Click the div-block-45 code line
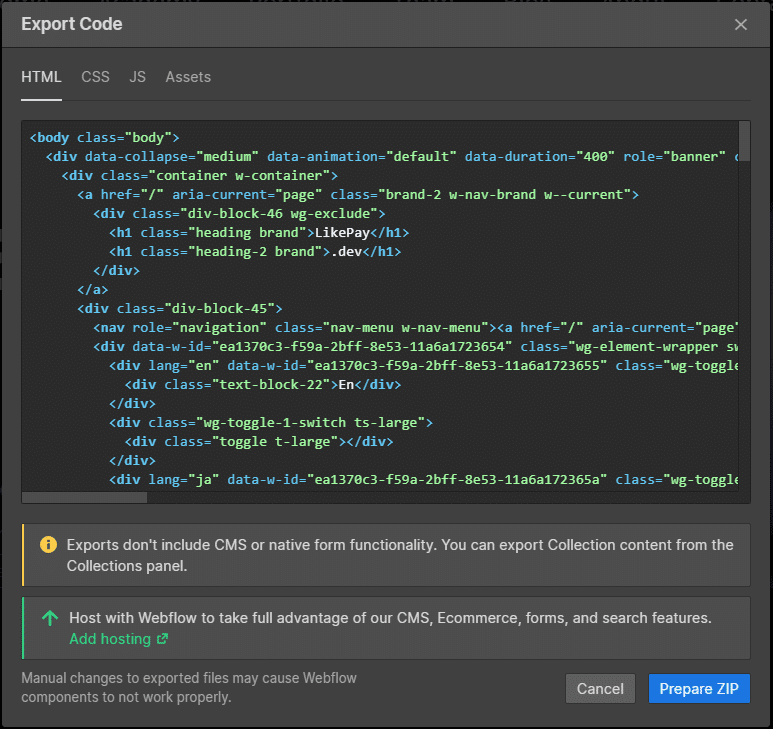 [x=179, y=309]
